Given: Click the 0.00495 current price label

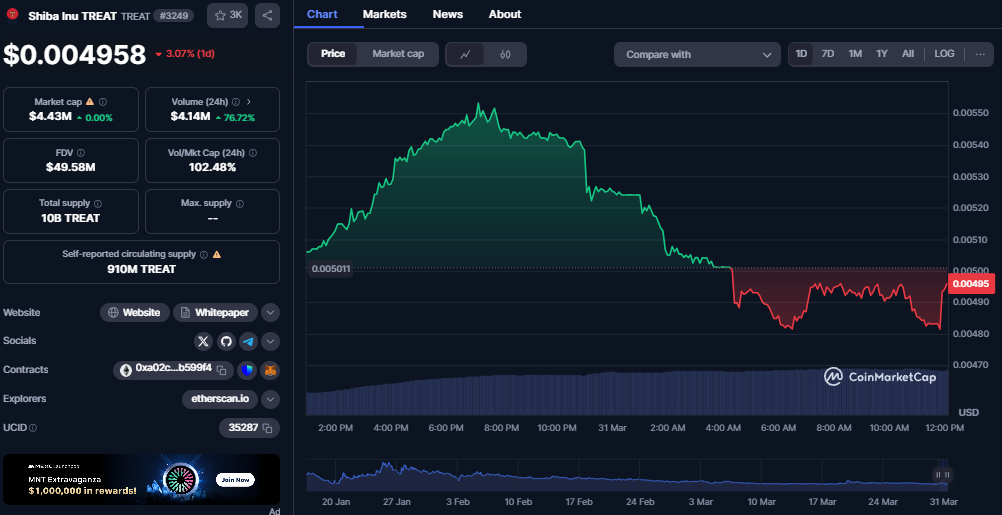Looking at the screenshot, I should coord(971,284).
